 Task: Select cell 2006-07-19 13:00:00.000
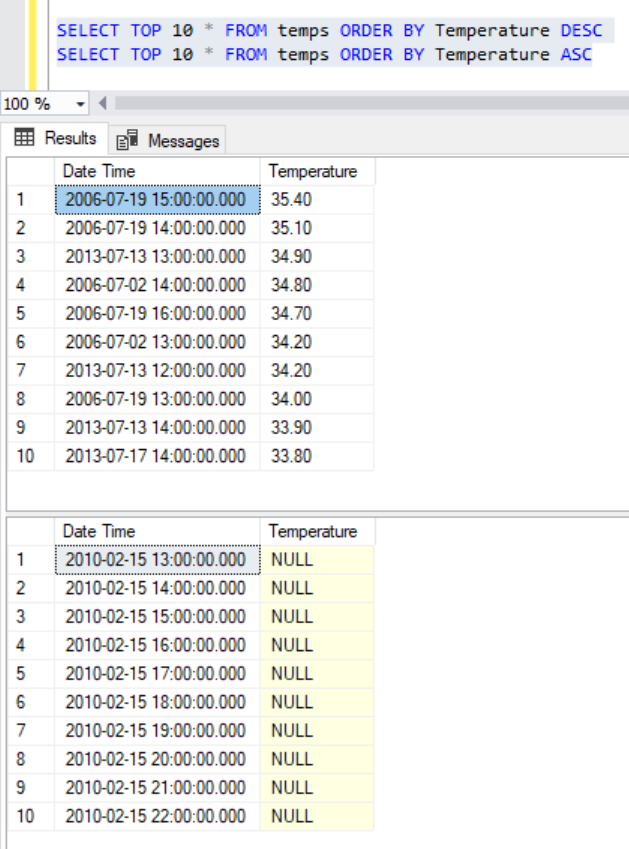[x=157, y=399]
